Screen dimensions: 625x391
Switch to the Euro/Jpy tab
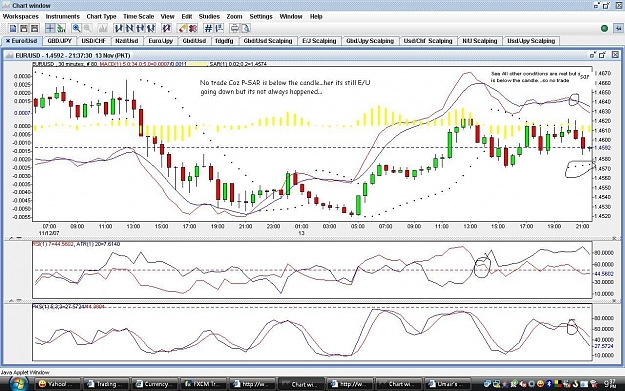click(x=161, y=41)
